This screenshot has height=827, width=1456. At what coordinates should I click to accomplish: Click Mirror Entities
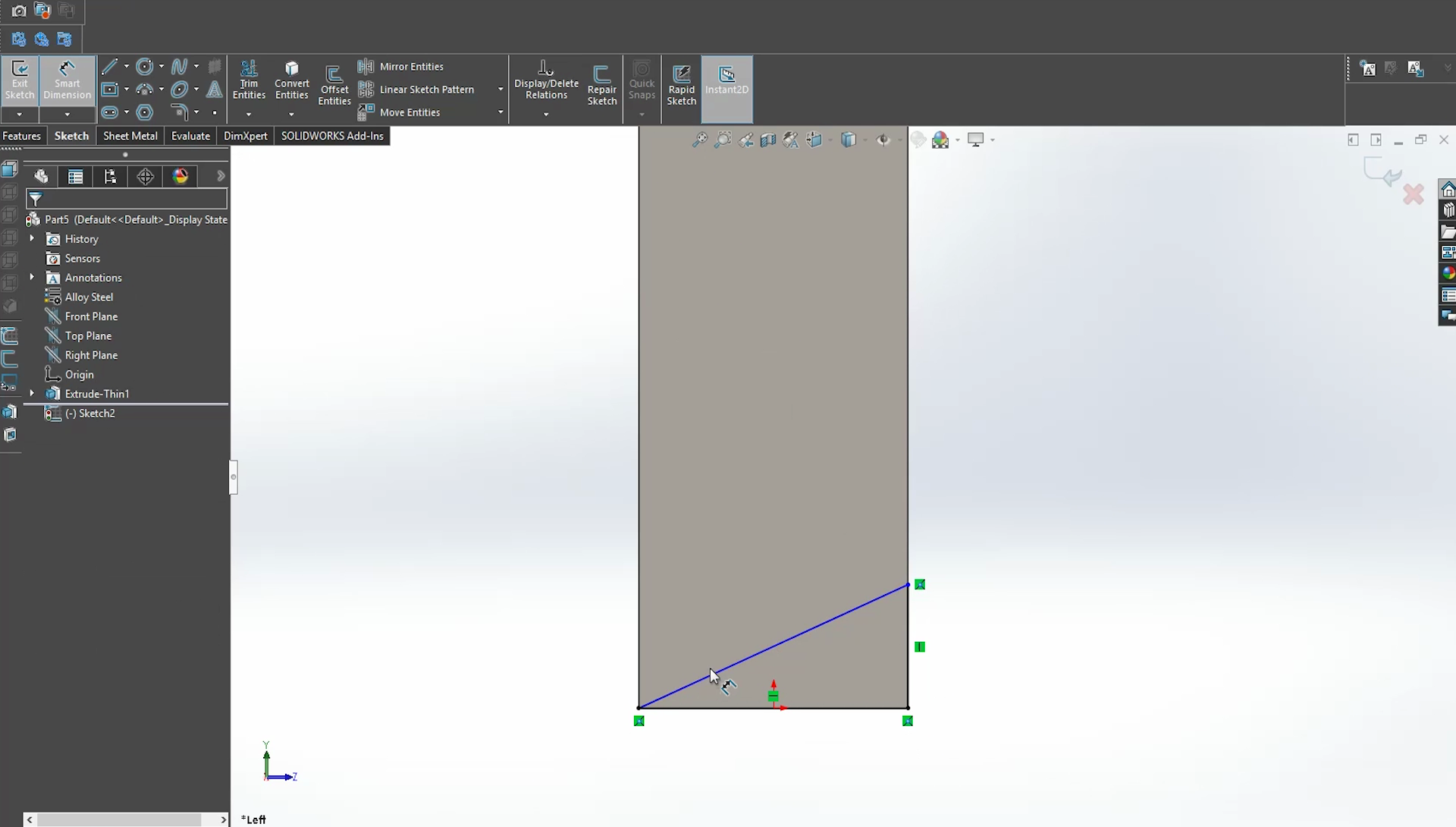[401, 67]
